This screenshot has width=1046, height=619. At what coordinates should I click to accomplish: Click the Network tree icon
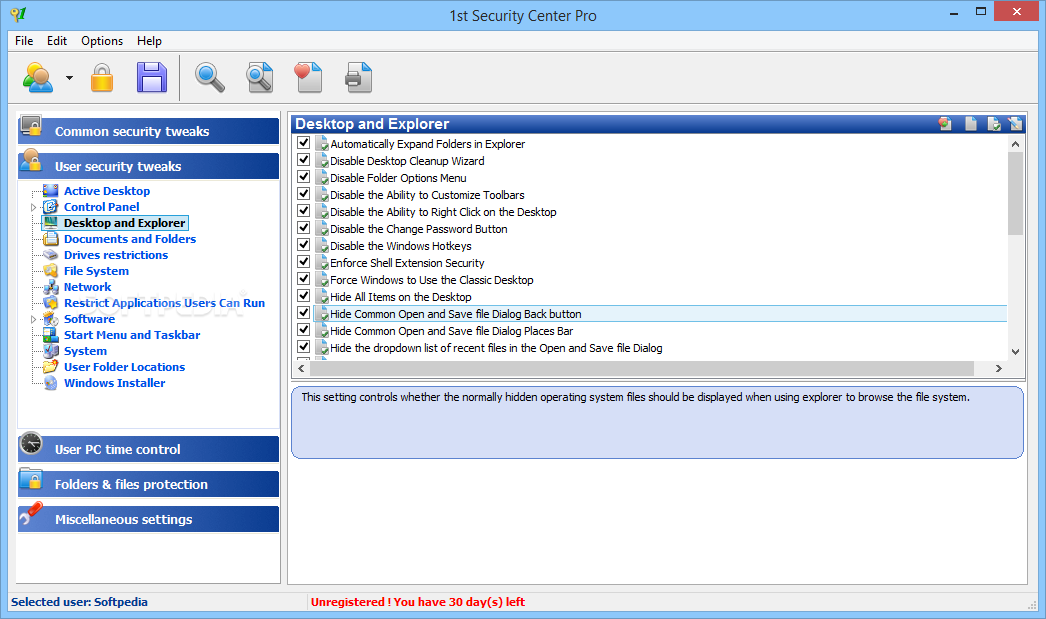51,287
